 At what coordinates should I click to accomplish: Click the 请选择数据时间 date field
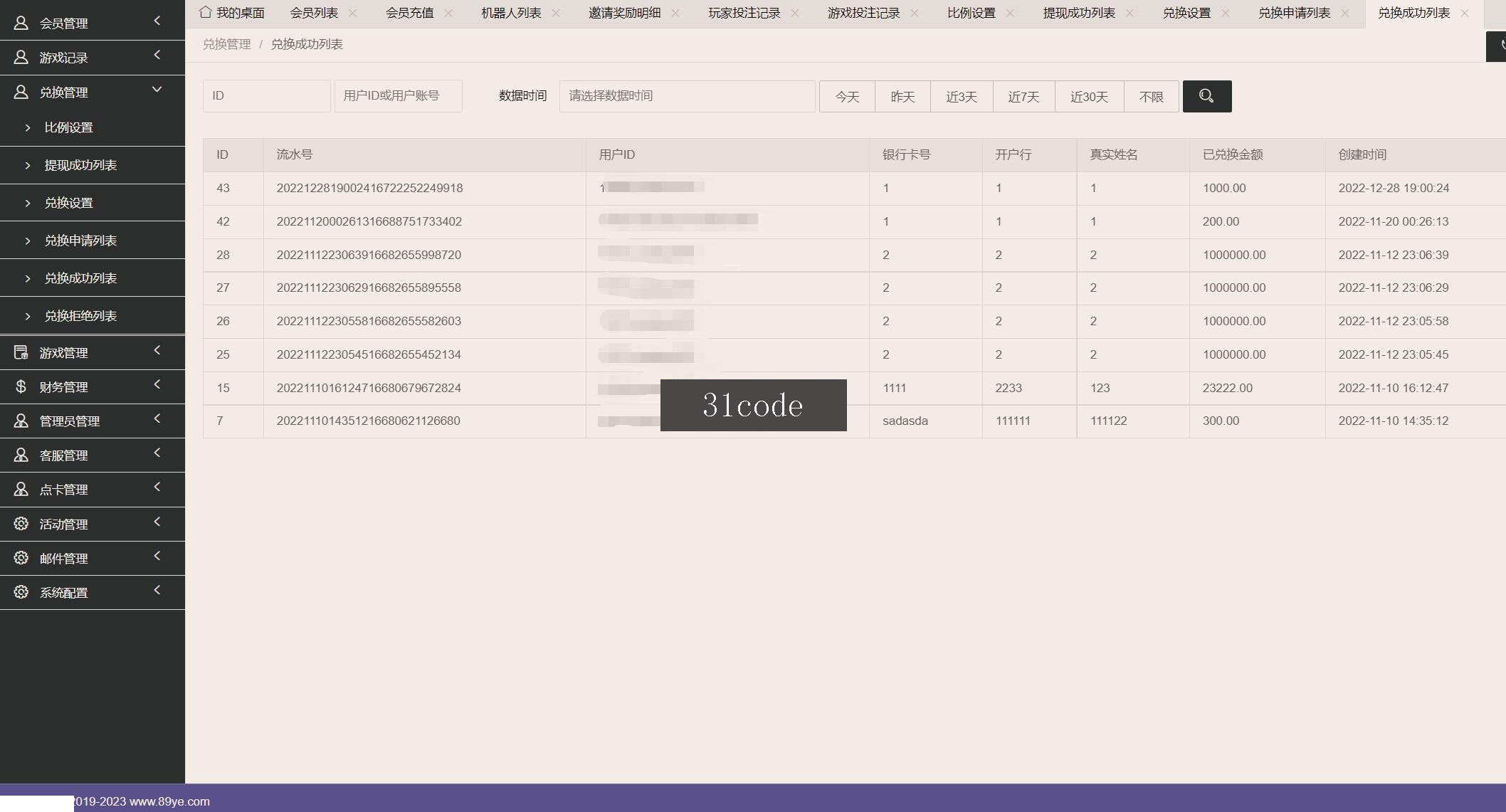(x=687, y=96)
